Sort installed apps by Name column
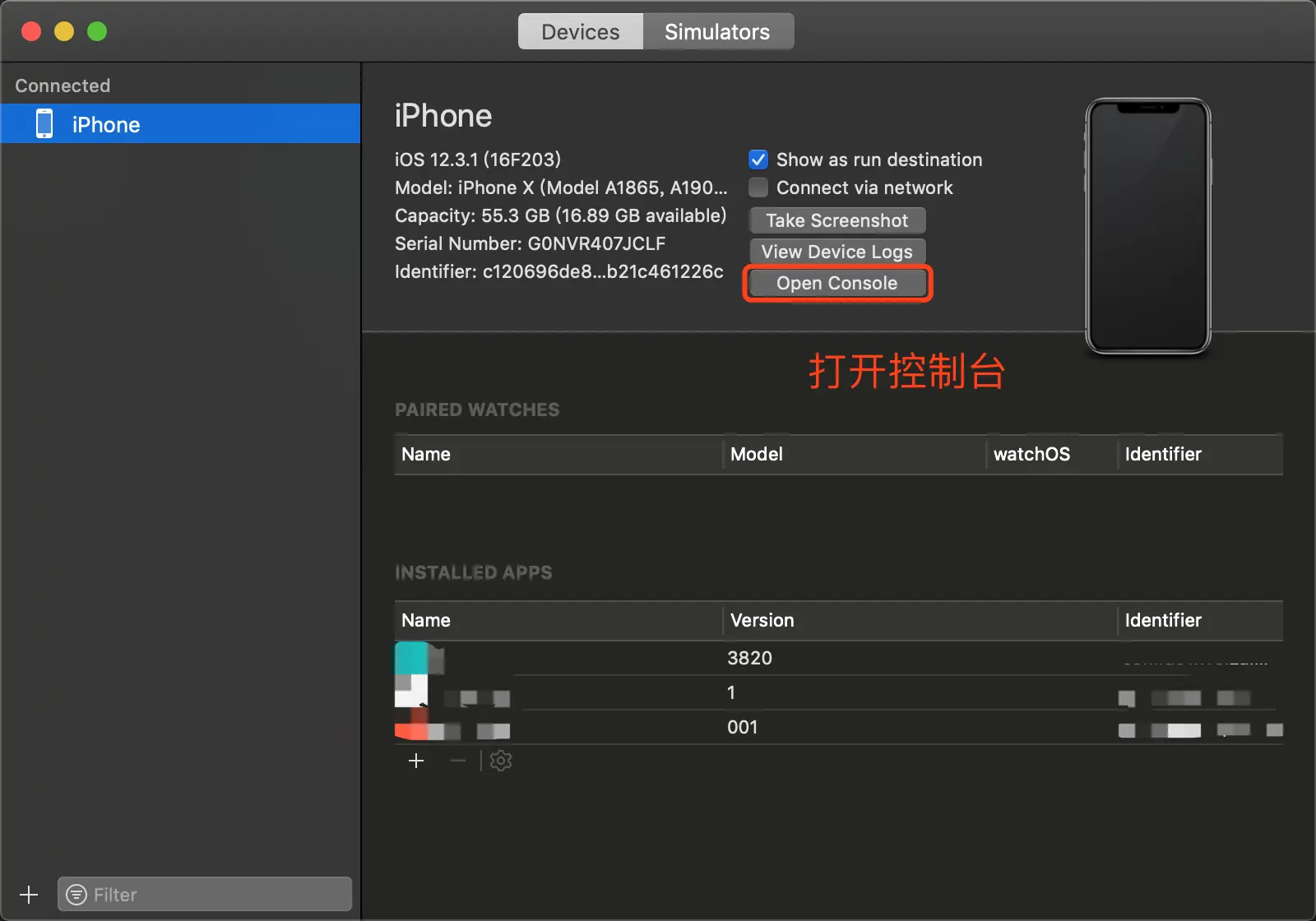1316x921 pixels. pos(558,620)
